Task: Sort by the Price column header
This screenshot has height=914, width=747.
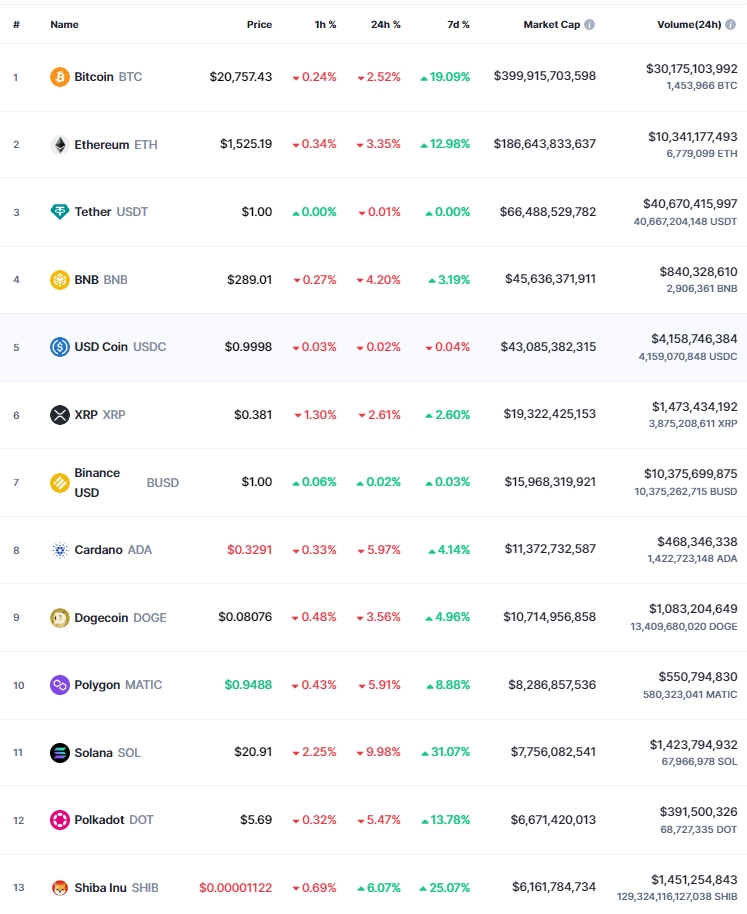Action: click(259, 24)
